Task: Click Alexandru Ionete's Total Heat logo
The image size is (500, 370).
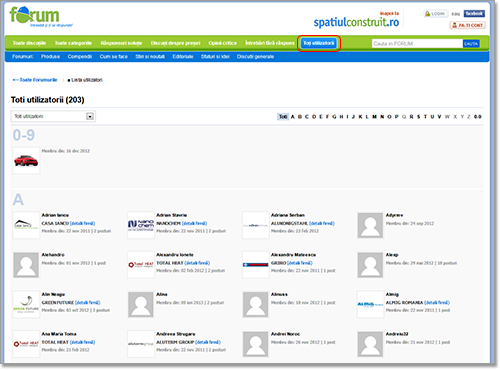Action: [141, 265]
